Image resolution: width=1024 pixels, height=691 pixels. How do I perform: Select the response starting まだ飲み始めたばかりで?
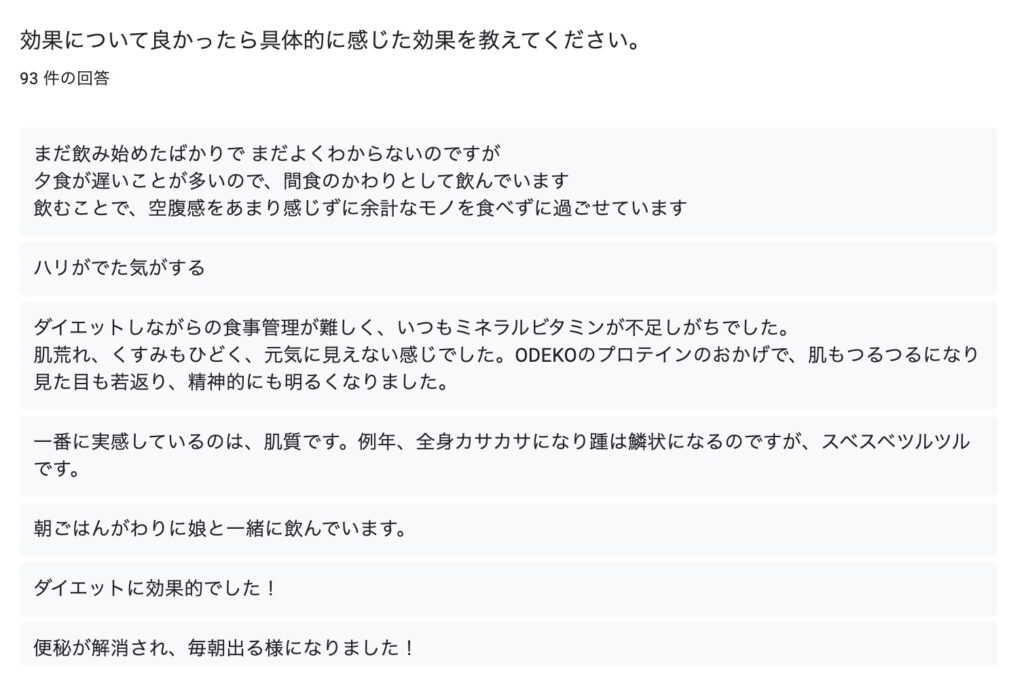pyautogui.click(x=508, y=181)
